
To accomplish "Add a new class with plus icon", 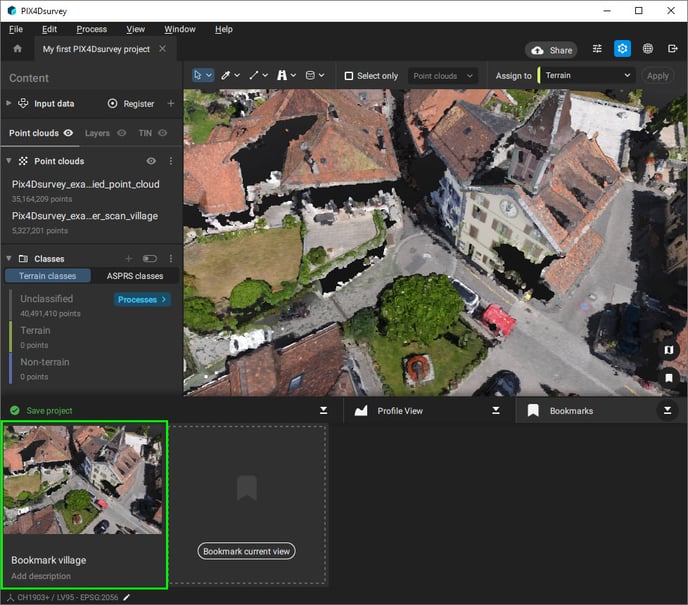I will click(x=128, y=259).
